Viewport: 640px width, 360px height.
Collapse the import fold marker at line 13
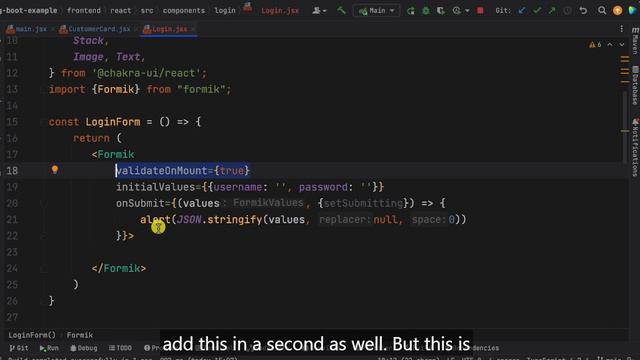click(44, 89)
